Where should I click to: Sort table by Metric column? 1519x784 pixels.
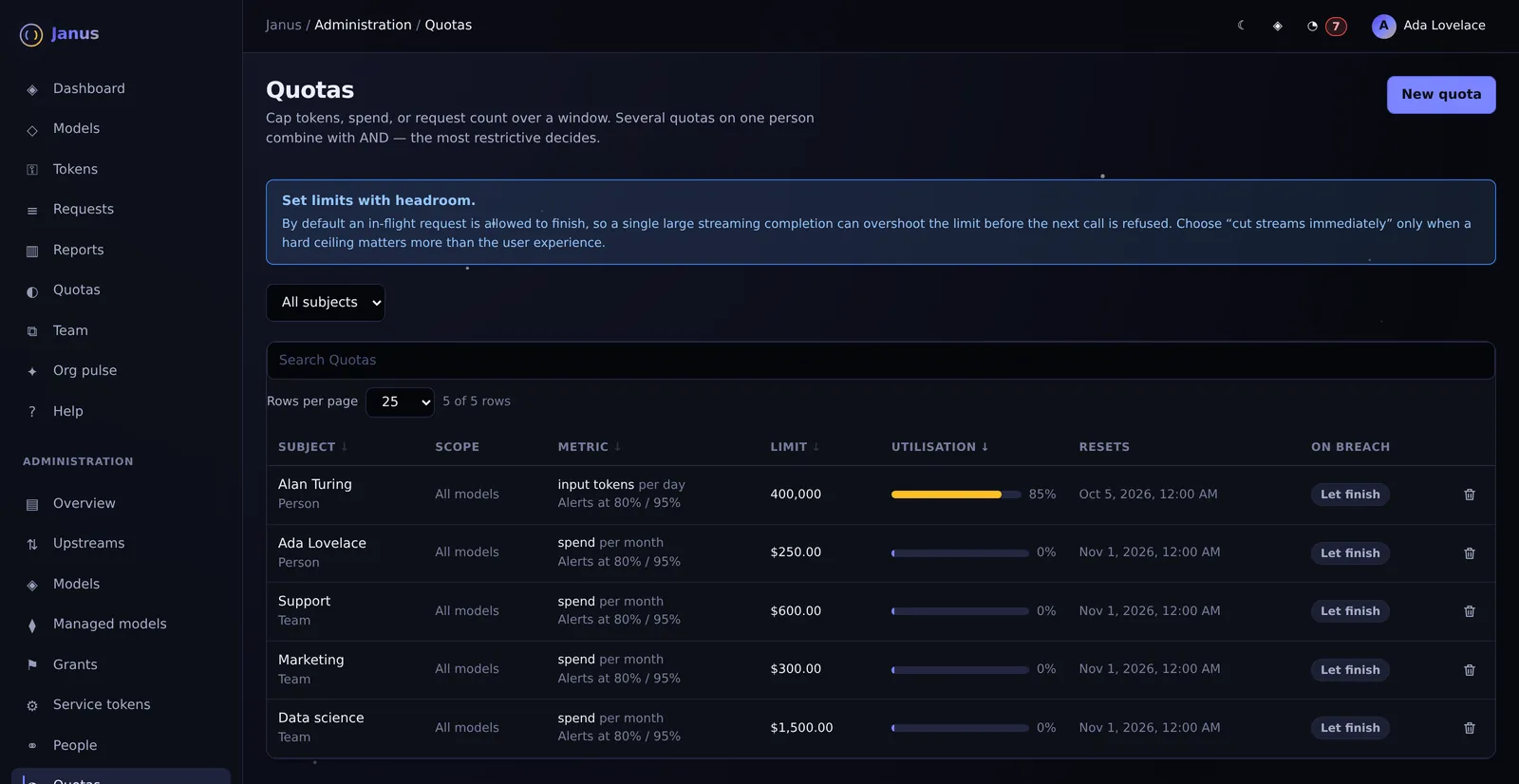(589, 447)
